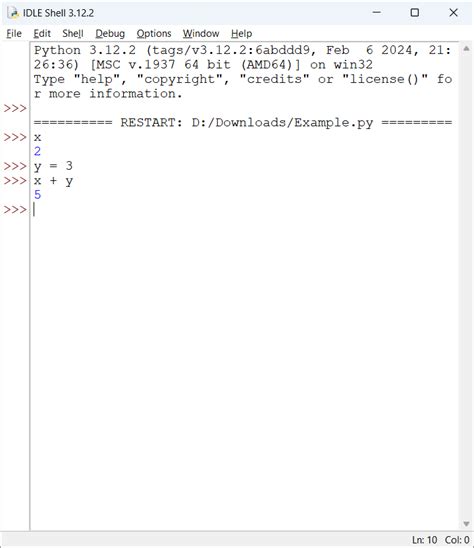Open the Options menu

tap(154, 34)
